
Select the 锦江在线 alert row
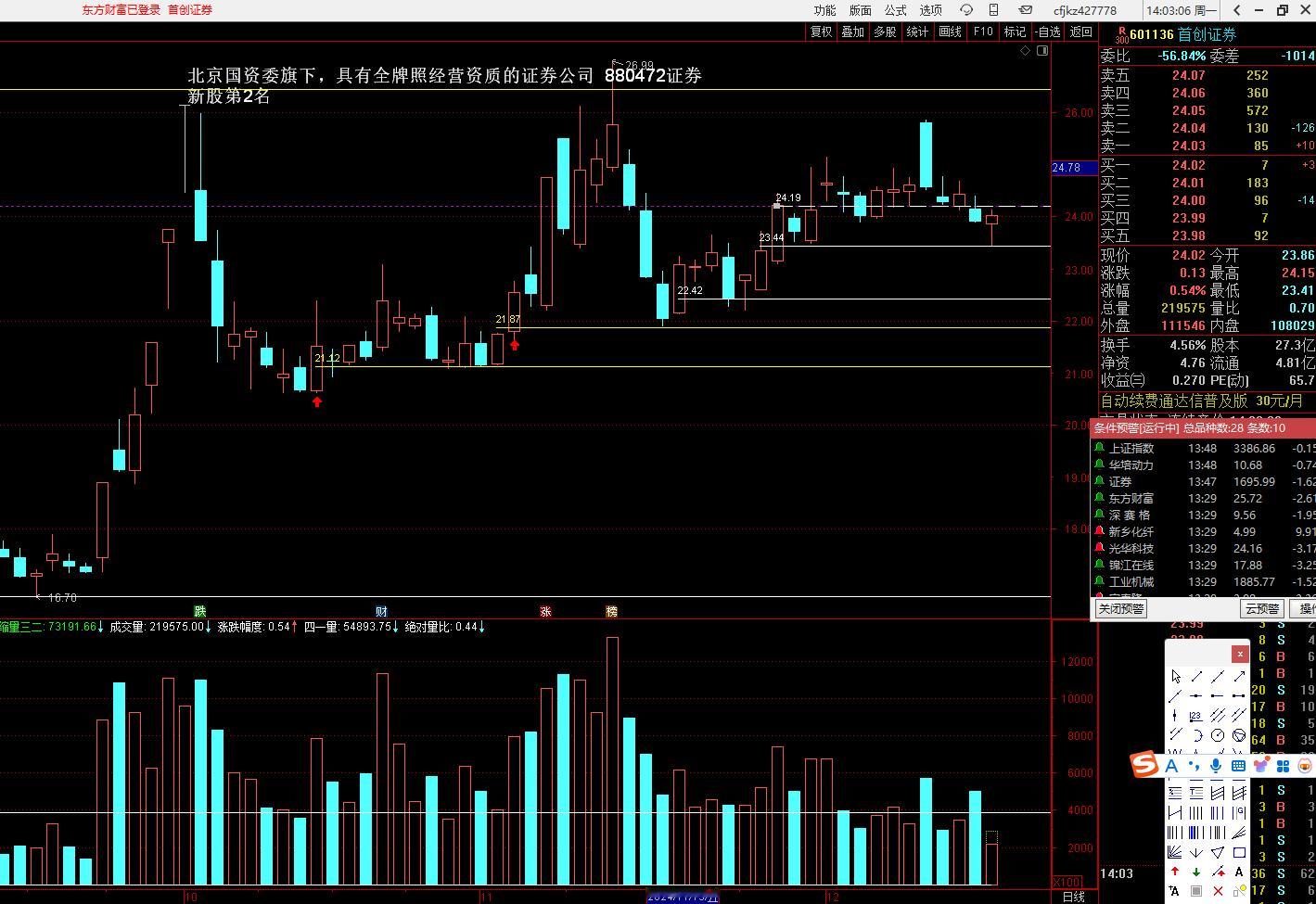1204,565
